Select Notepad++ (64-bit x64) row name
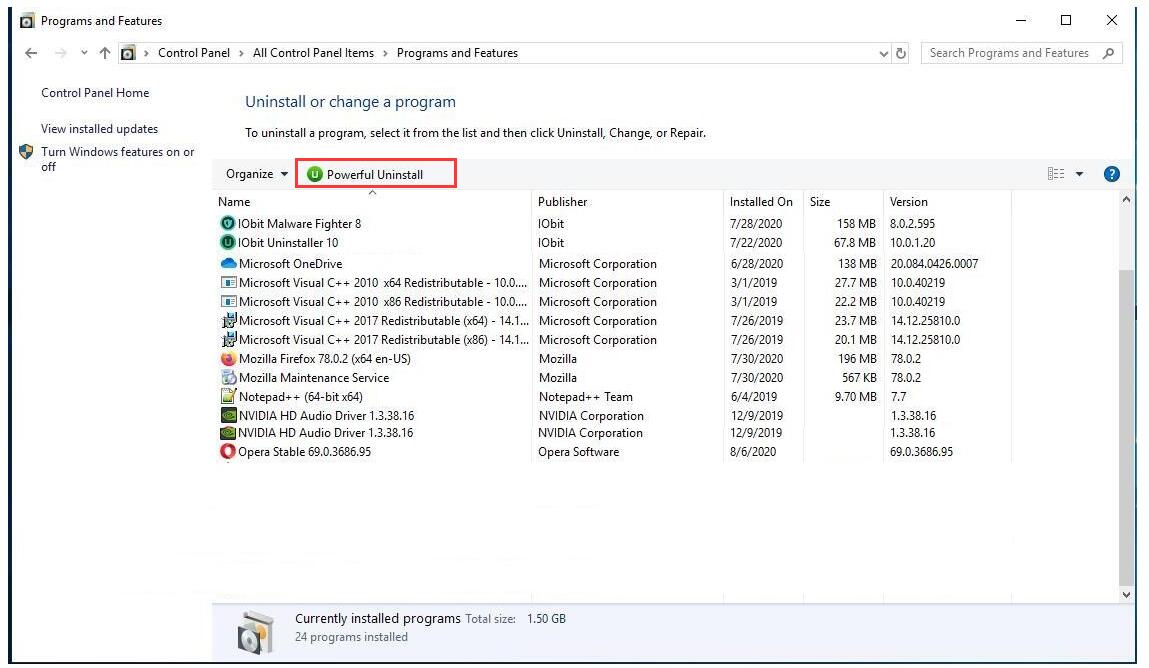 300,397
